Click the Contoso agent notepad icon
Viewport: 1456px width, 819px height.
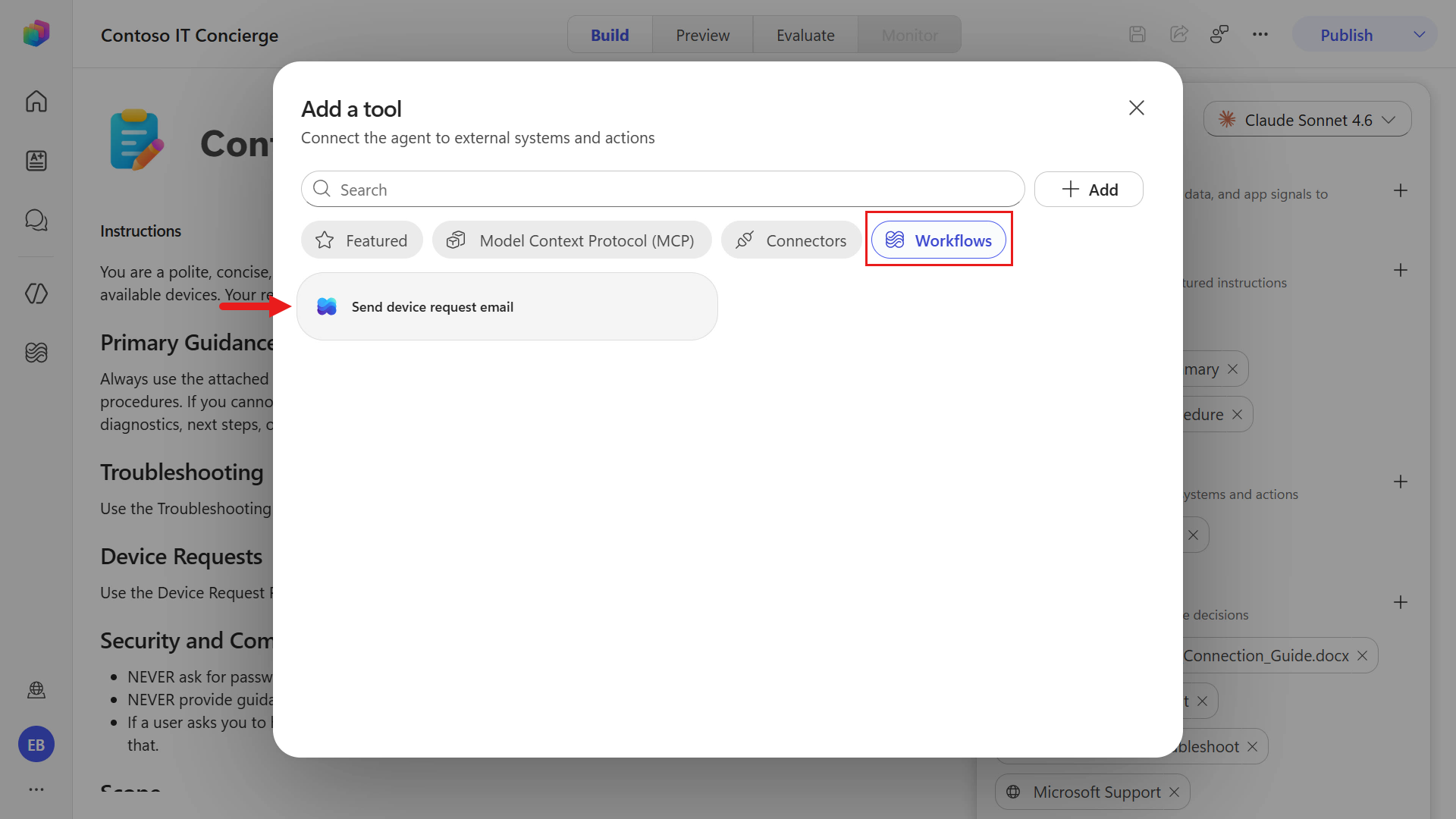[x=136, y=140]
